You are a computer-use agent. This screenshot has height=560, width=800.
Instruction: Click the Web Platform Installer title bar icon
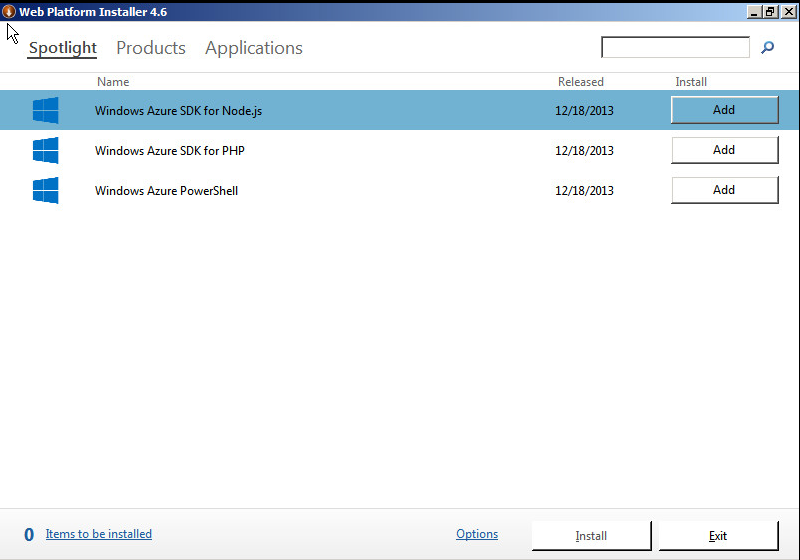tap(9, 11)
